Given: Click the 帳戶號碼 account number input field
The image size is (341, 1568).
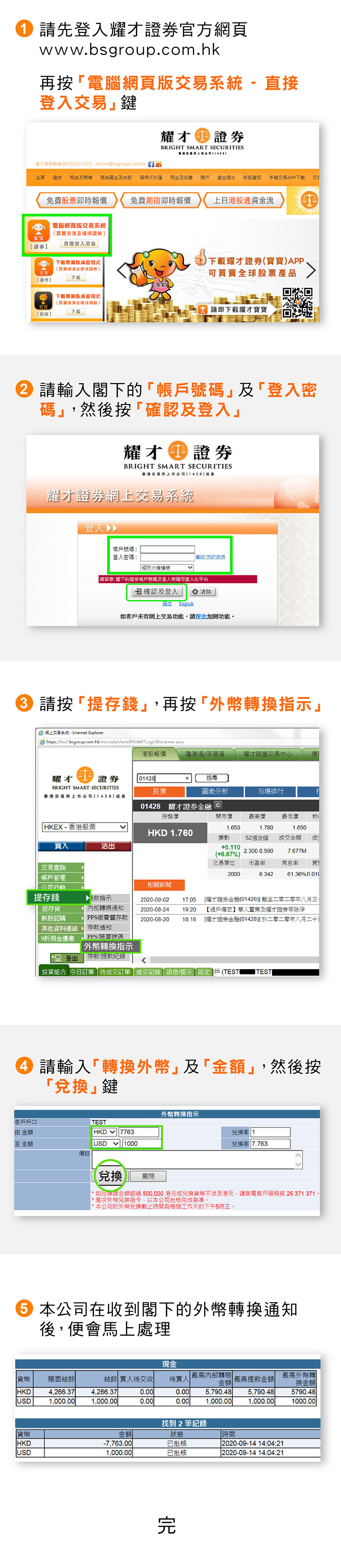Looking at the screenshot, I should (x=167, y=548).
